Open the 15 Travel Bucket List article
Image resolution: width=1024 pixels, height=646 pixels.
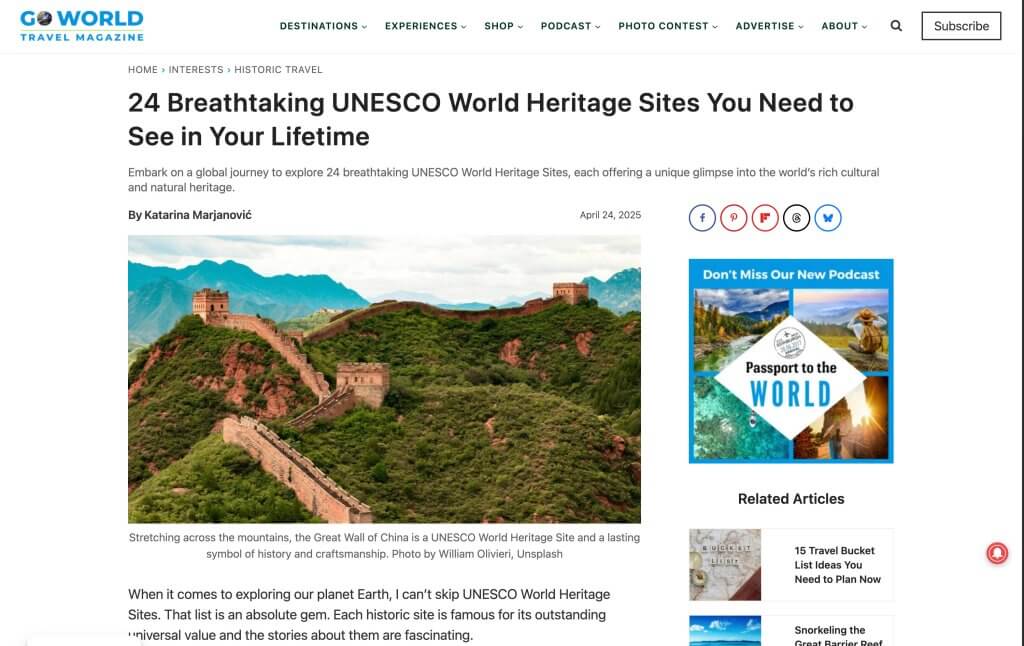pos(838,565)
